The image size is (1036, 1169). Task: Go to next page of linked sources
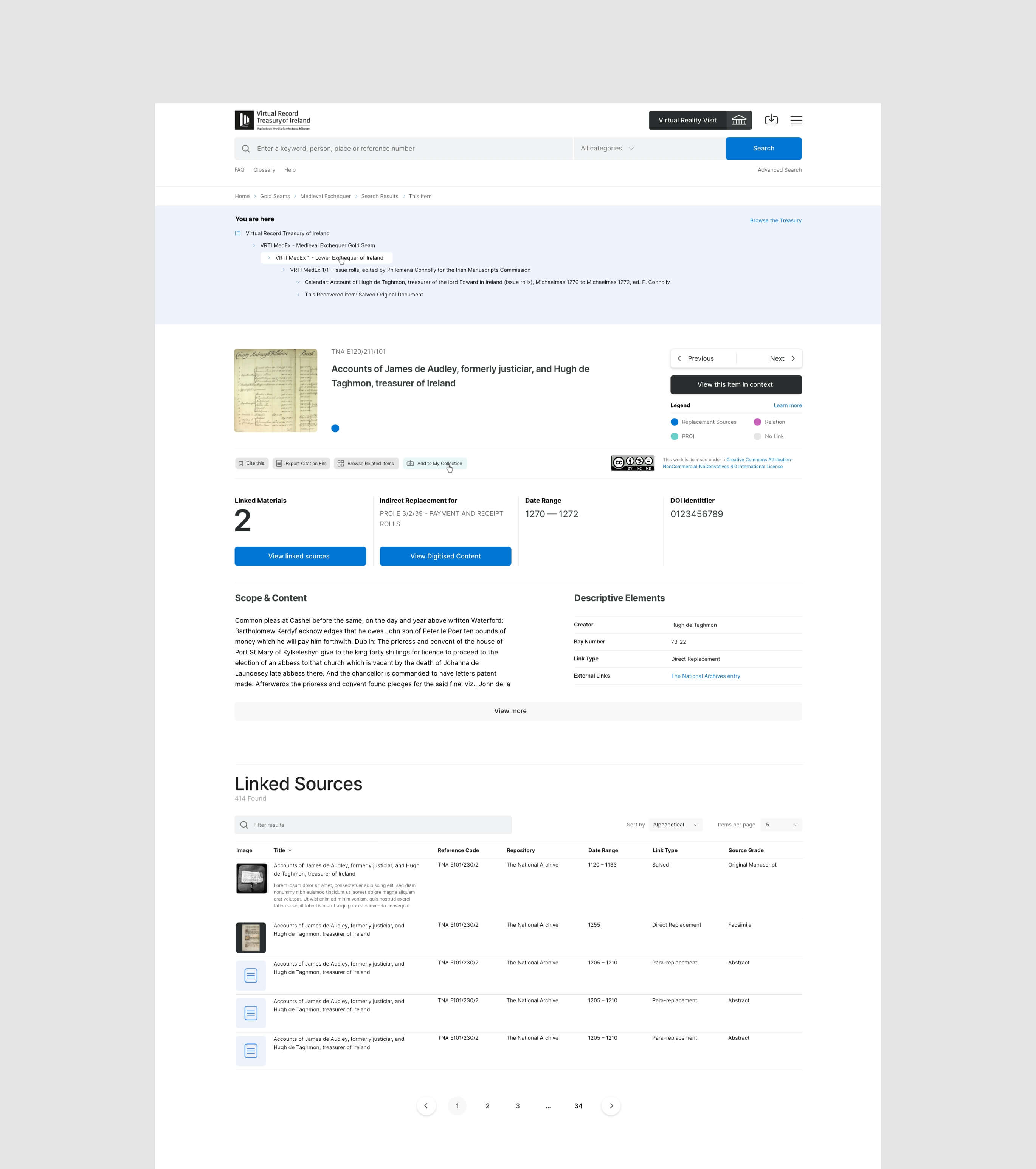click(x=611, y=1105)
